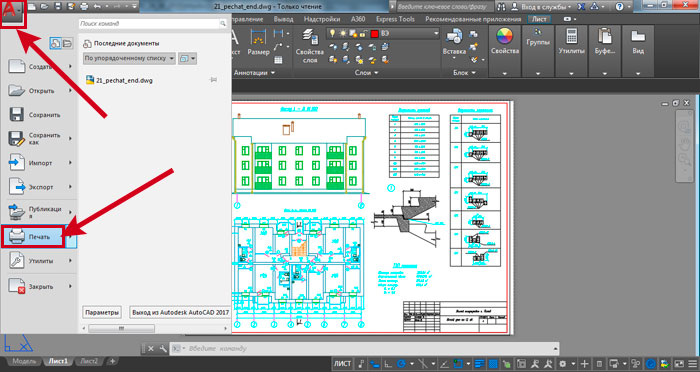
Task: Click 'Выход из Autodesk AutoCAD 2017' button
Action: point(180,313)
